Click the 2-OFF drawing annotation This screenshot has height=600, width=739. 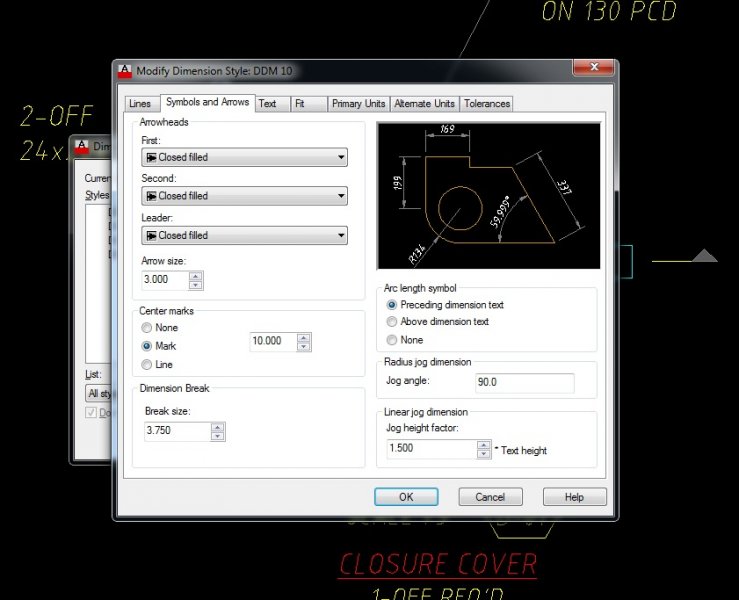56,116
